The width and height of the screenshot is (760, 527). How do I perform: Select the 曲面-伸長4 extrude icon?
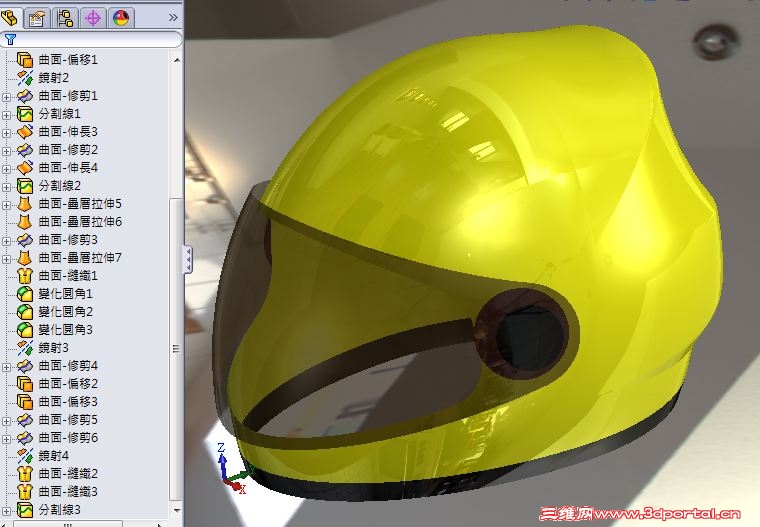(x=25, y=168)
